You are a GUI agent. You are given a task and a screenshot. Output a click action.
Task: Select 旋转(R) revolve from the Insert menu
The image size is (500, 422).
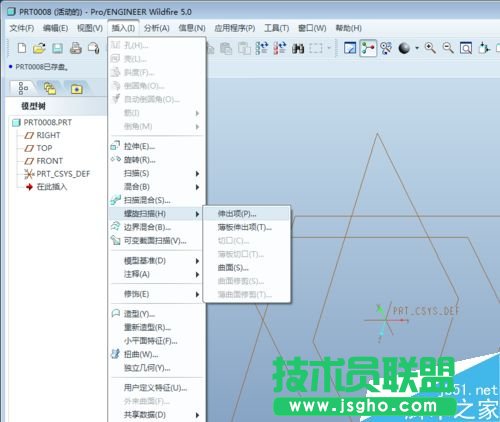point(156,160)
